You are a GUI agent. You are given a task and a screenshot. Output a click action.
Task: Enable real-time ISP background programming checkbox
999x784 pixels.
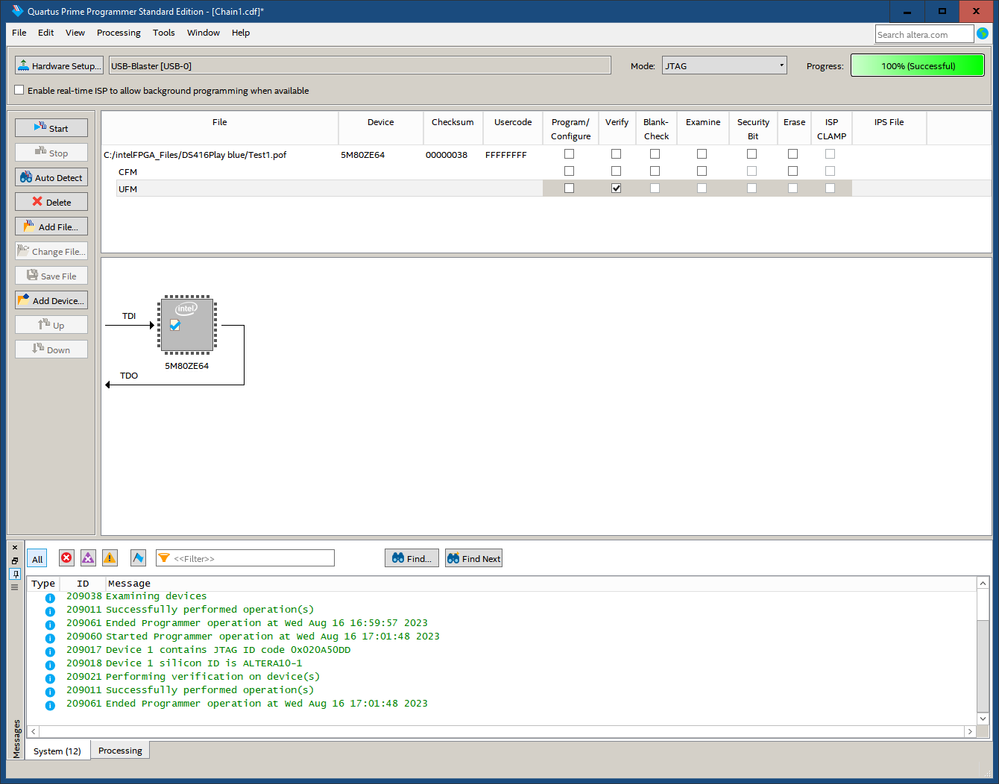[19, 90]
